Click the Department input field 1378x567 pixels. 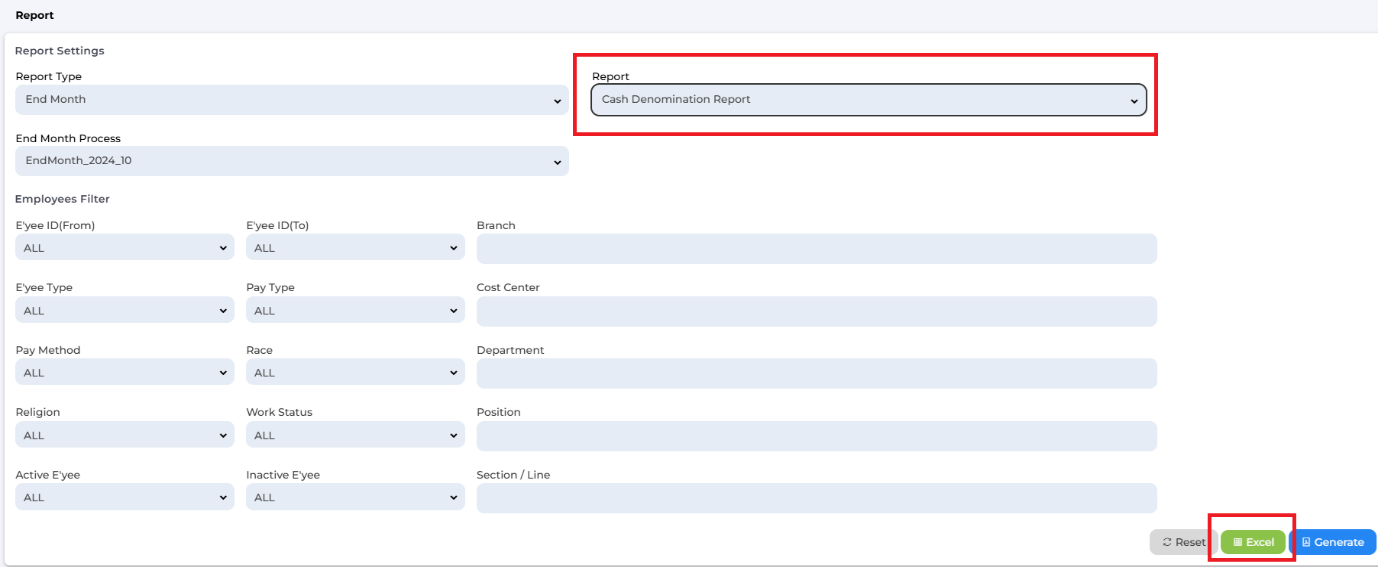click(x=816, y=373)
